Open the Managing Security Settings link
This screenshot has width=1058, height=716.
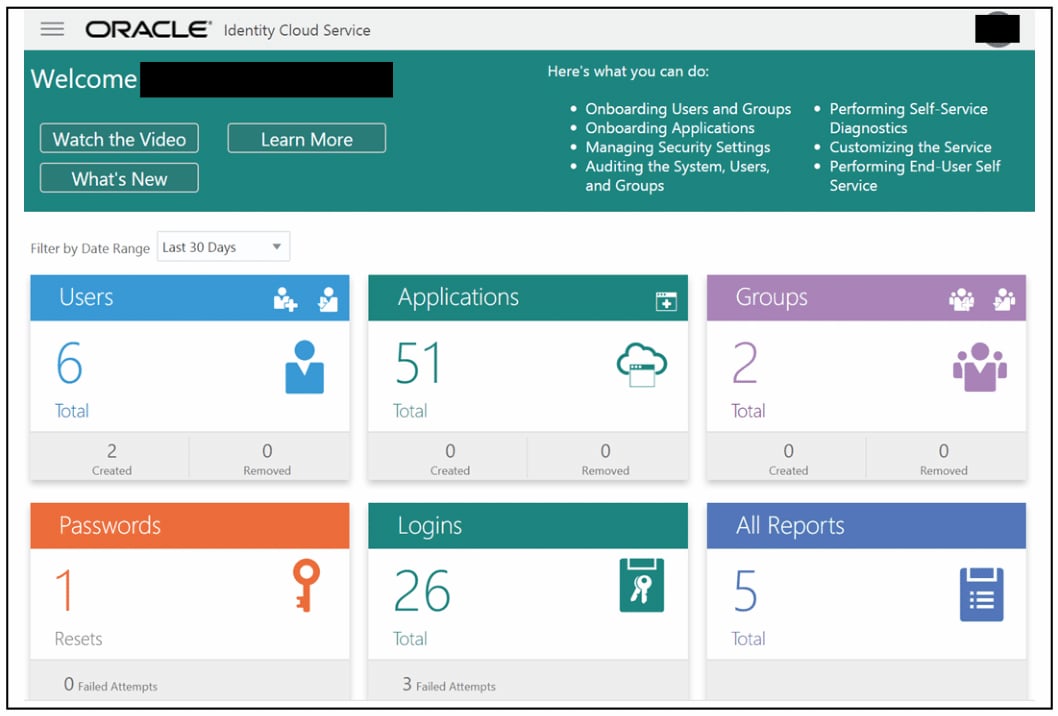tap(677, 147)
